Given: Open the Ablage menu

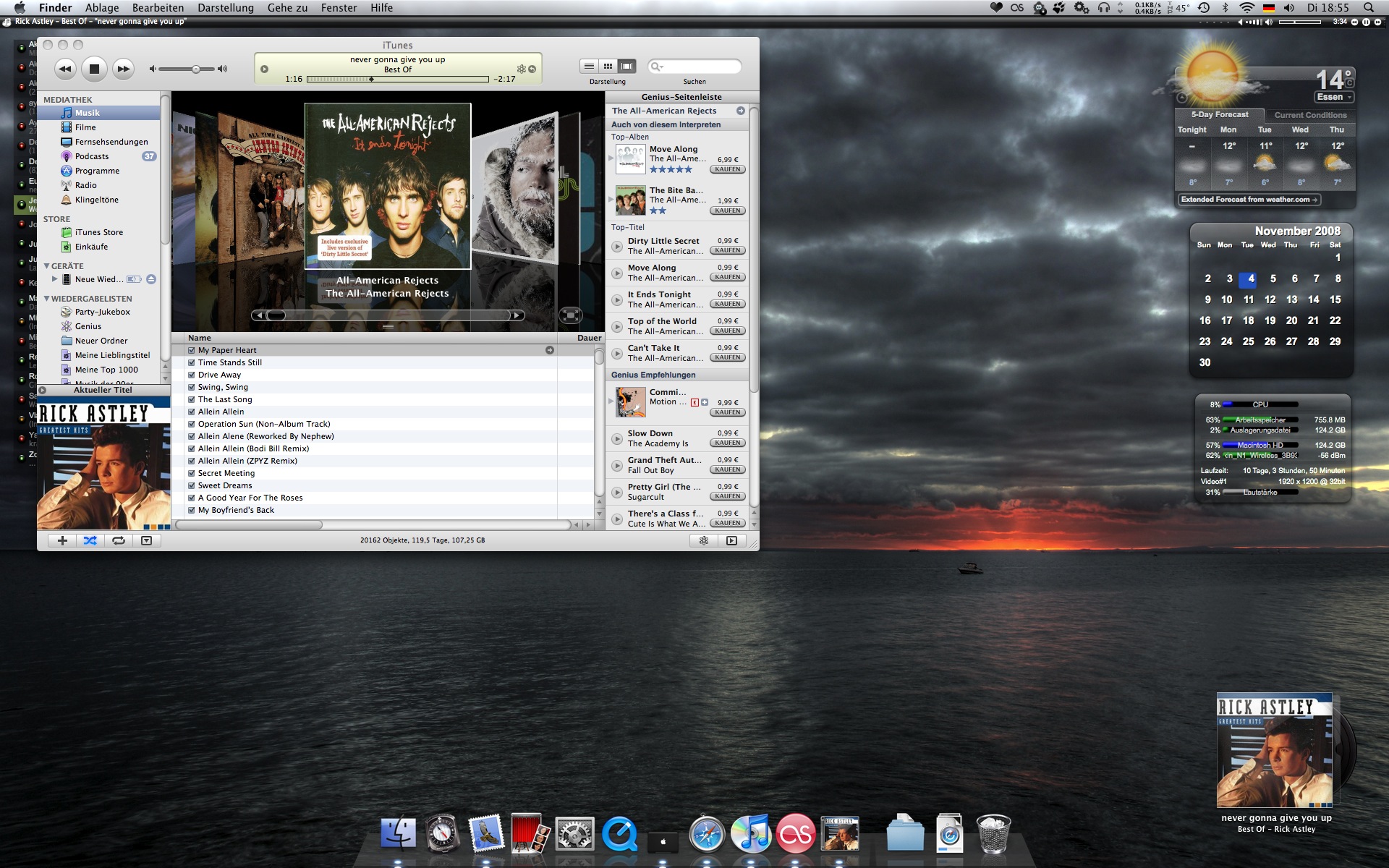Looking at the screenshot, I should pos(103,8).
